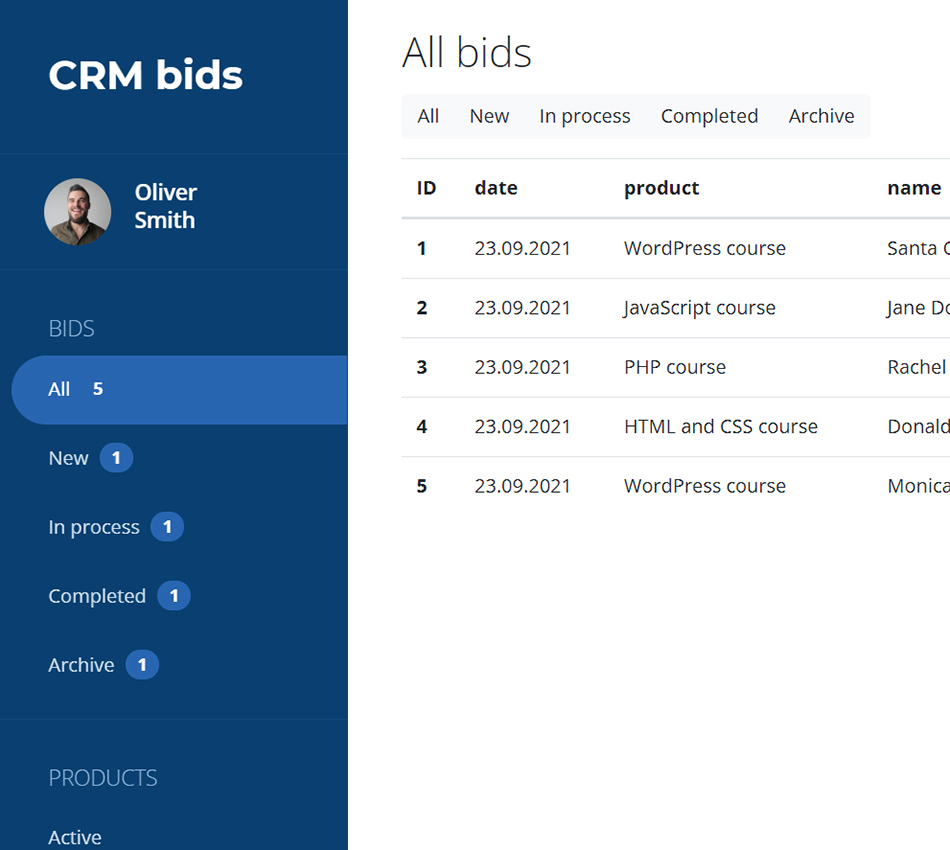Open New bids from the sidebar
This screenshot has height=850, width=950.
coord(67,458)
